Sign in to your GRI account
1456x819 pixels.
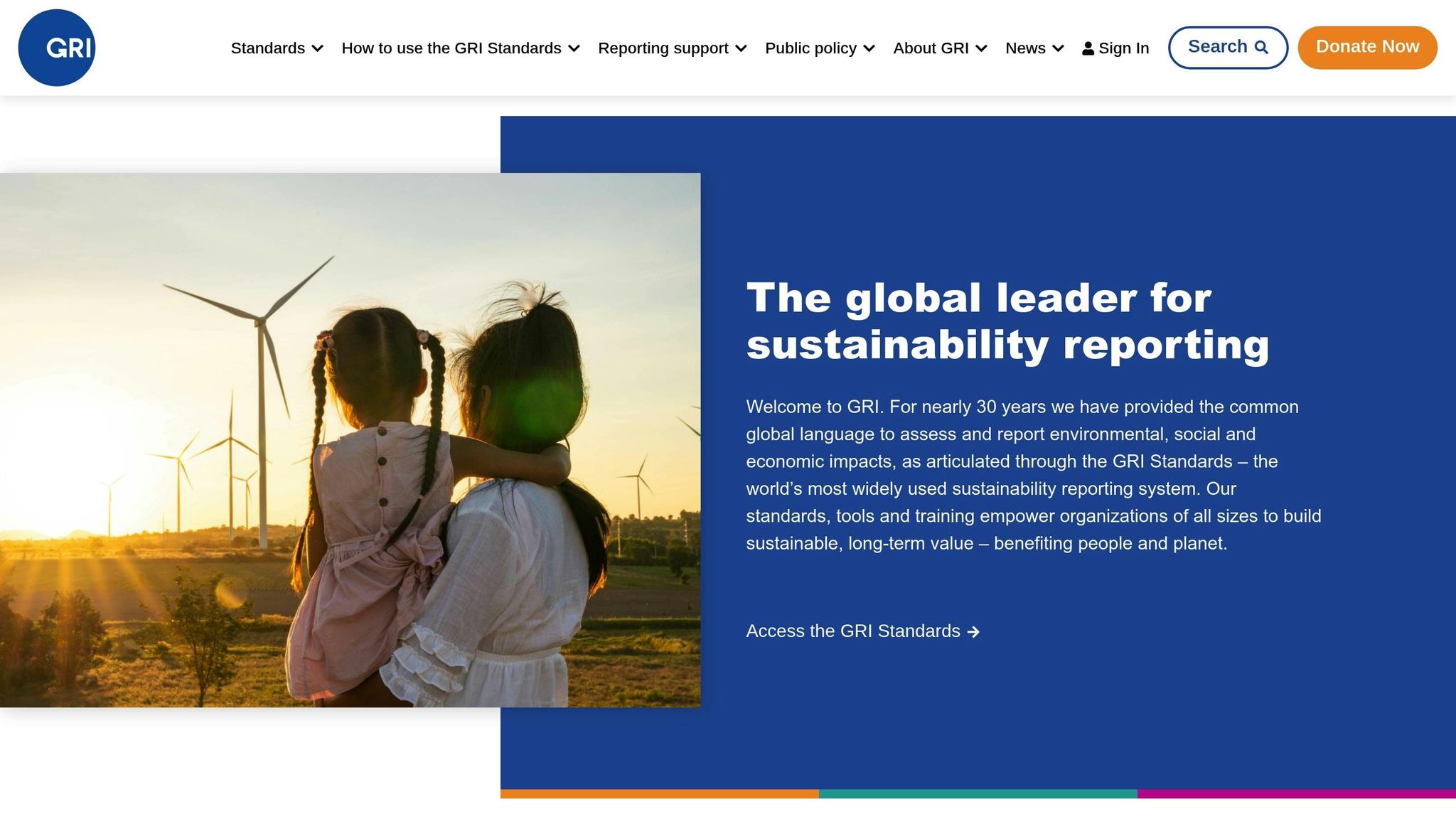[1123, 48]
